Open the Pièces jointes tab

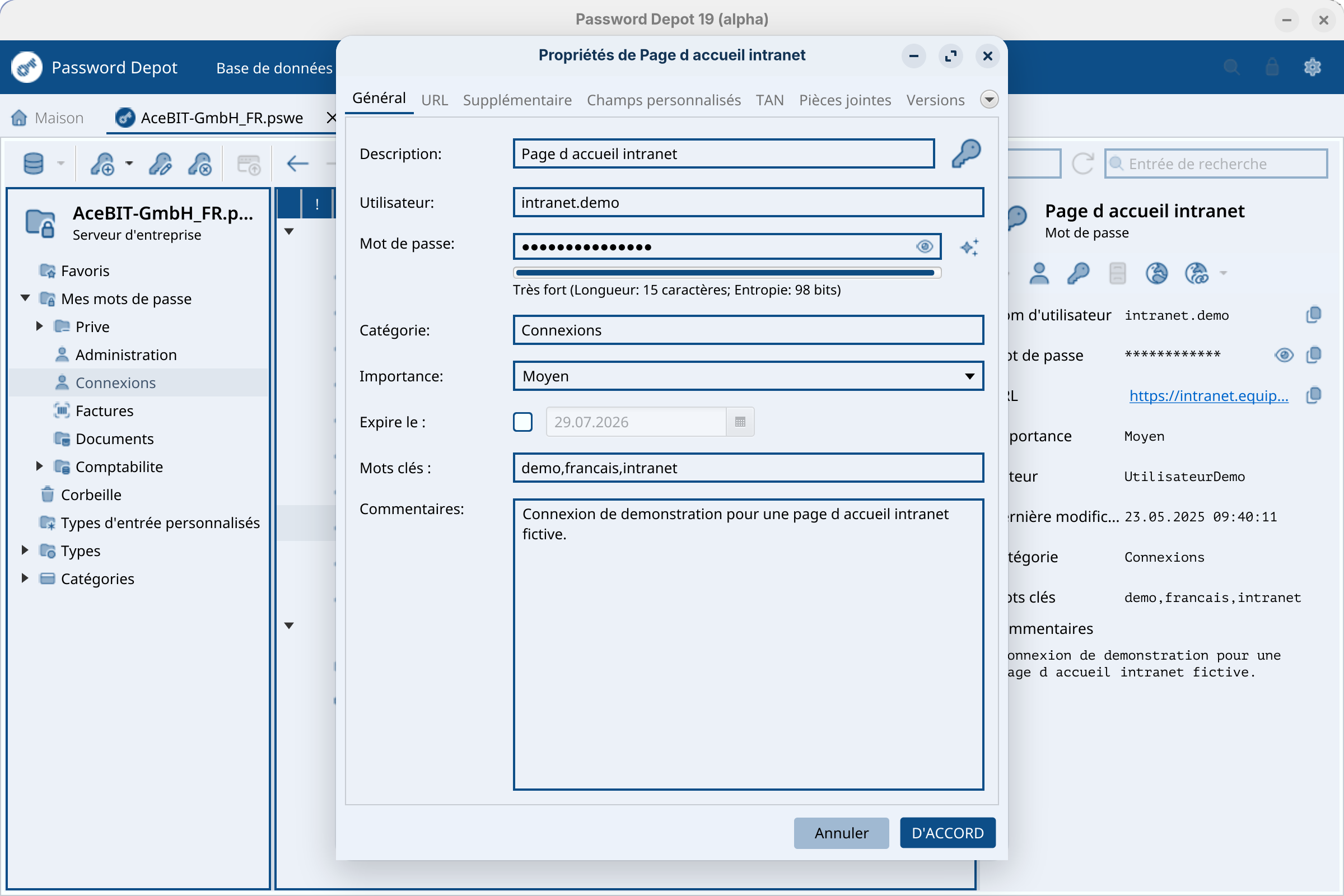[x=844, y=100]
